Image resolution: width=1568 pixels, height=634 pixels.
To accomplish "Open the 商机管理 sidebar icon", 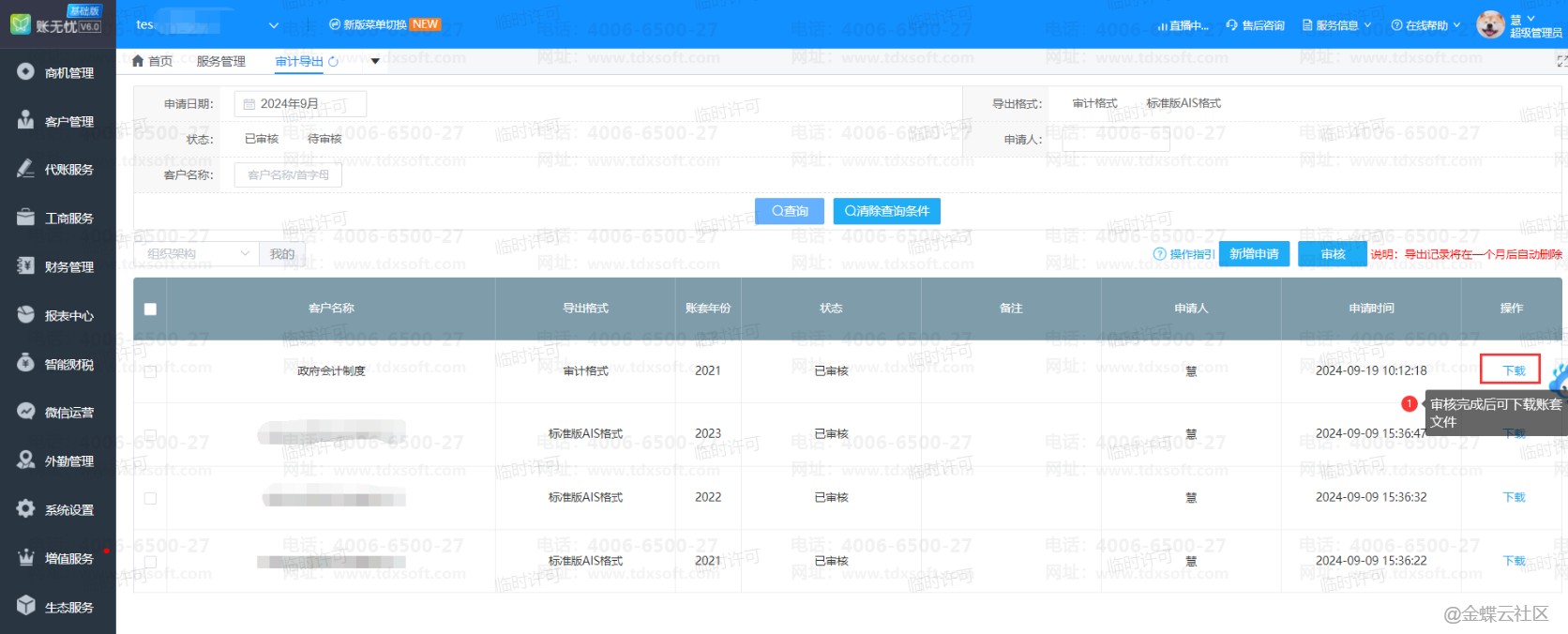I will (x=25, y=71).
